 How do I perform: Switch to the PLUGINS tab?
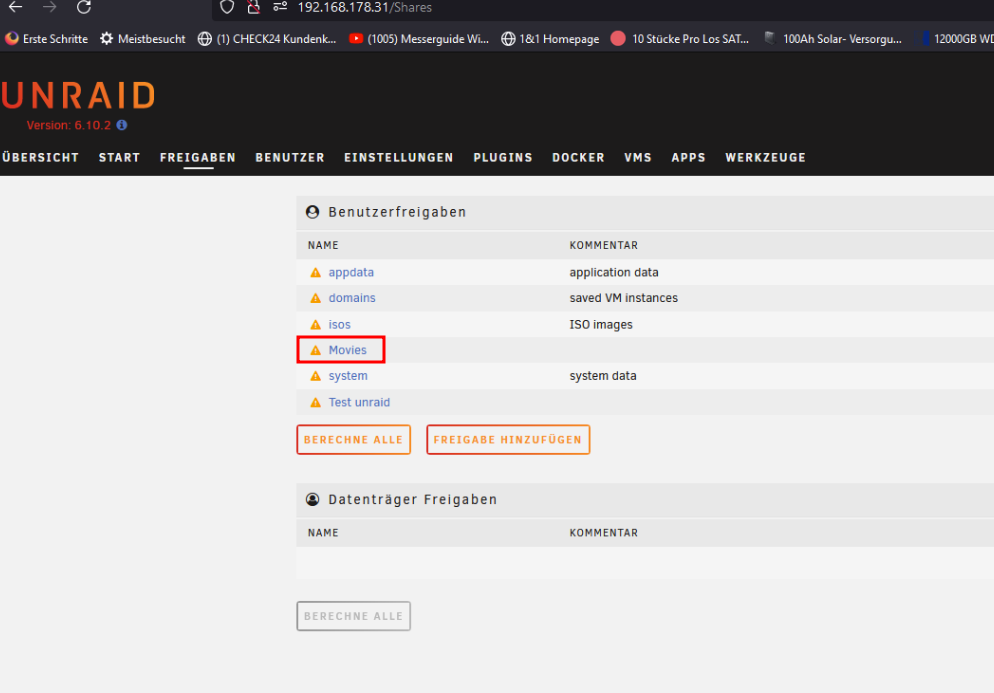[x=503, y=157]
